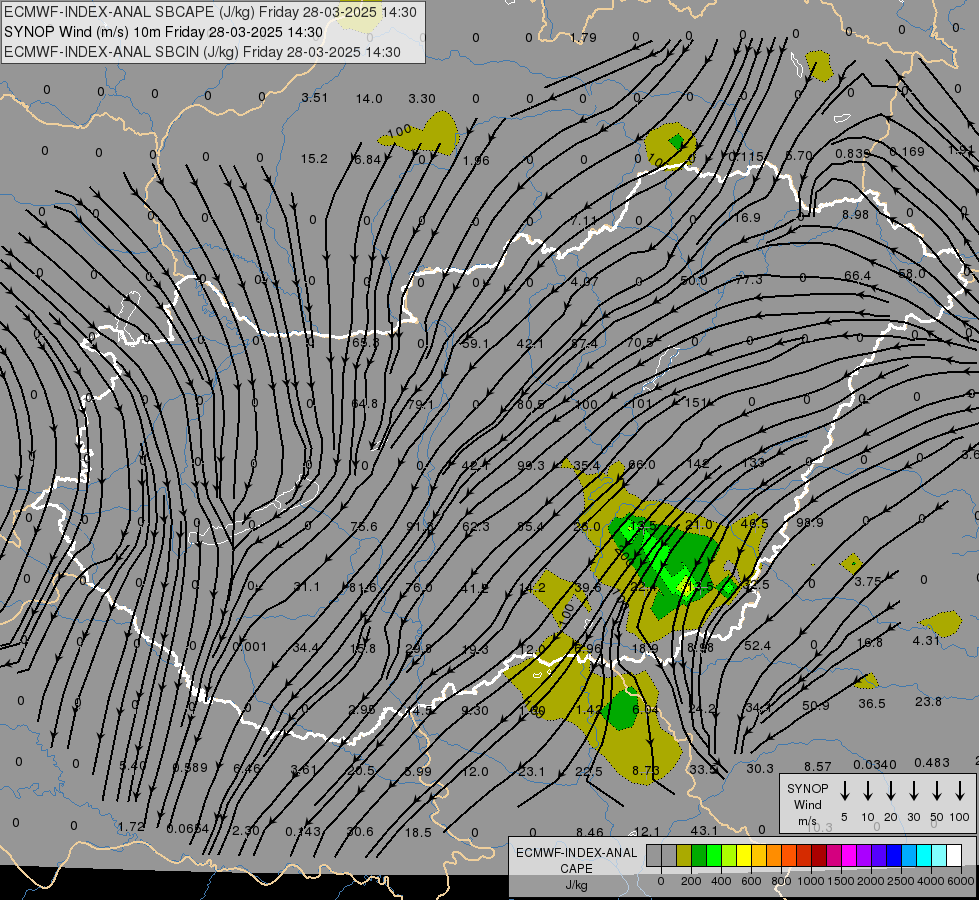Image resolution: width=979 pixels, height=900 pixels.
Task: Click the 15.2 CAPE value on the map
Action: (x=314, y=159)
